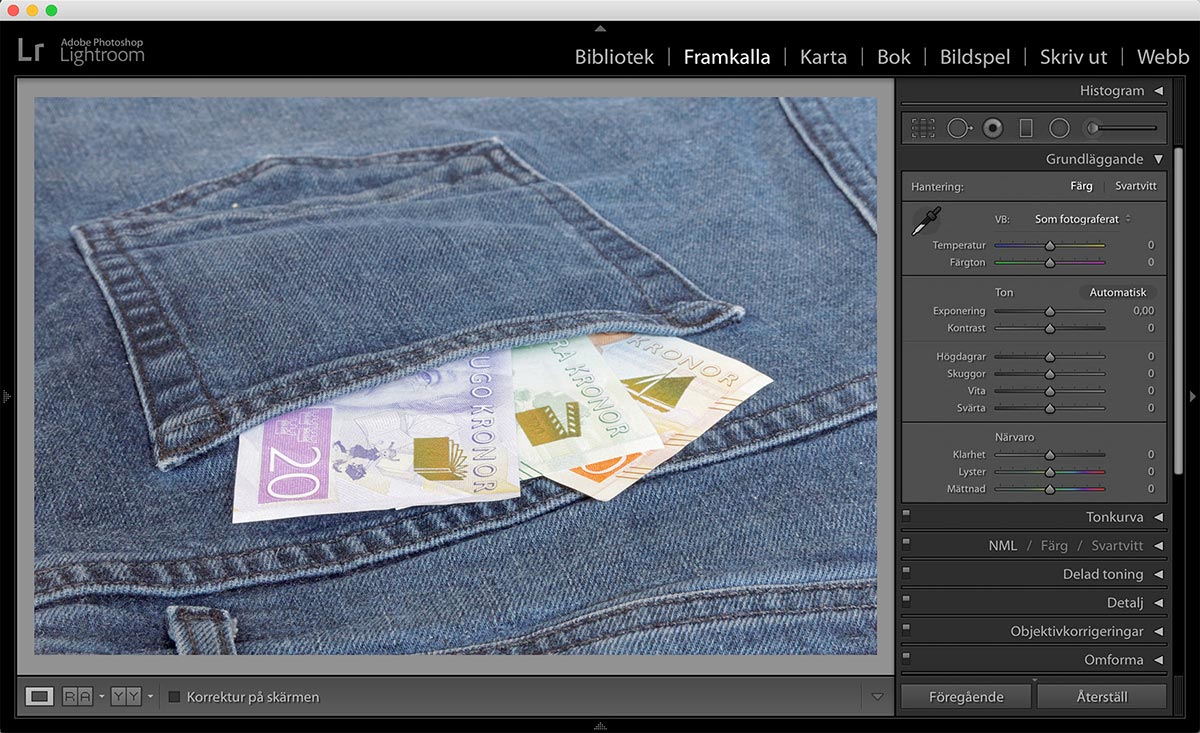1200x733 pixels.
Task: Switch to the Bildspel module
Action: tap(975, 57)
